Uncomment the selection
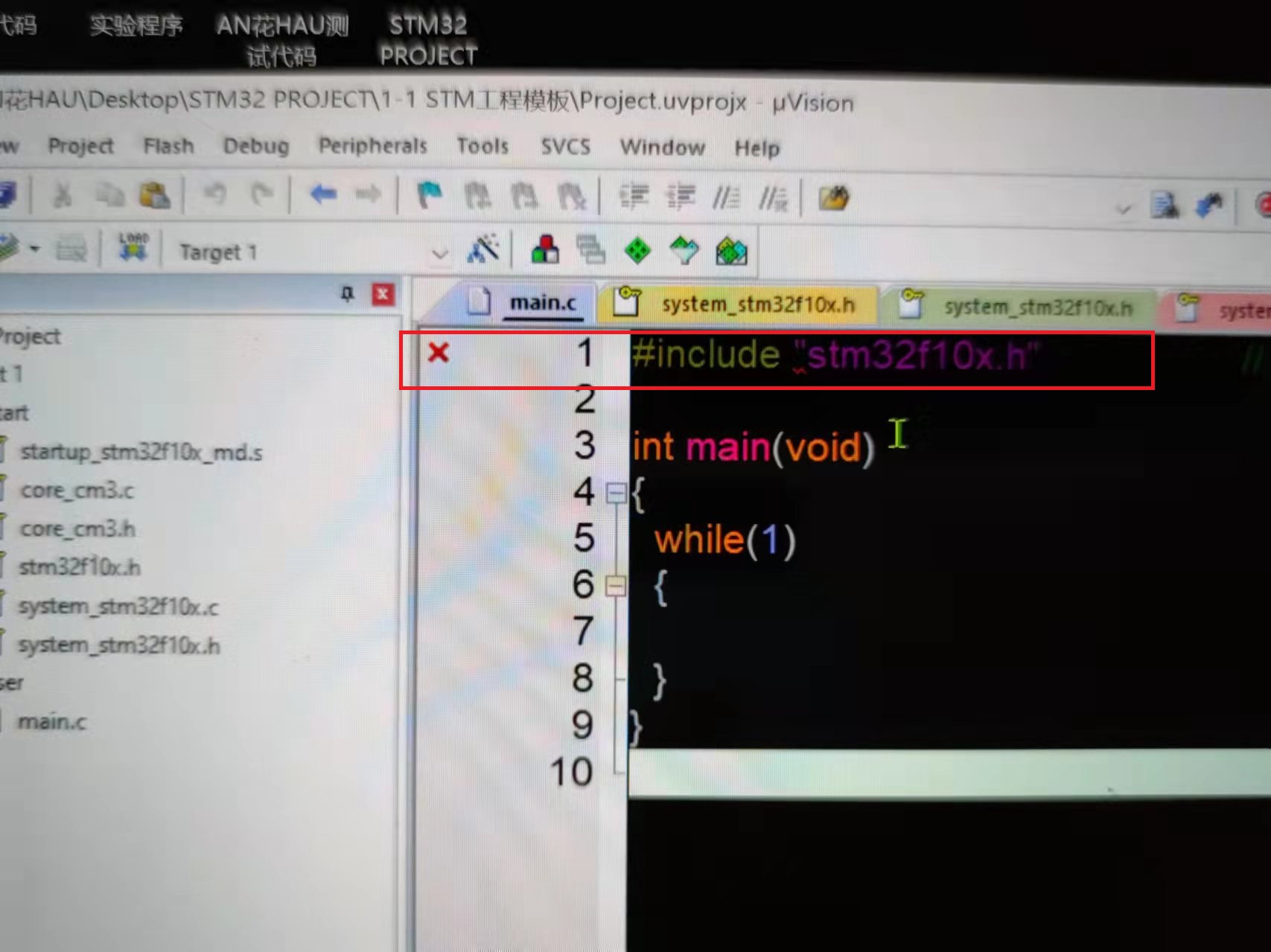The width and height of the screenshot is (1271, 952). (x=773, y=198)
